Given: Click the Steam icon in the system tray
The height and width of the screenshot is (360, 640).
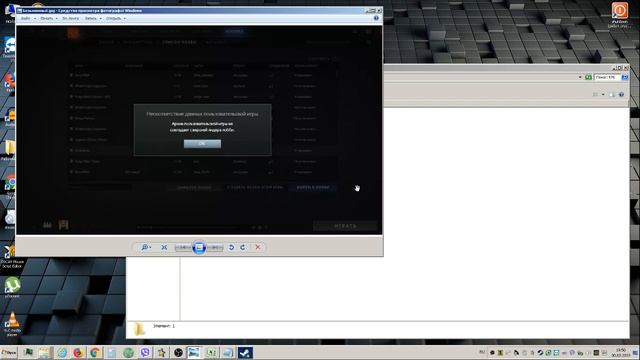Looking at the screenshot, I should pos(540,353).
